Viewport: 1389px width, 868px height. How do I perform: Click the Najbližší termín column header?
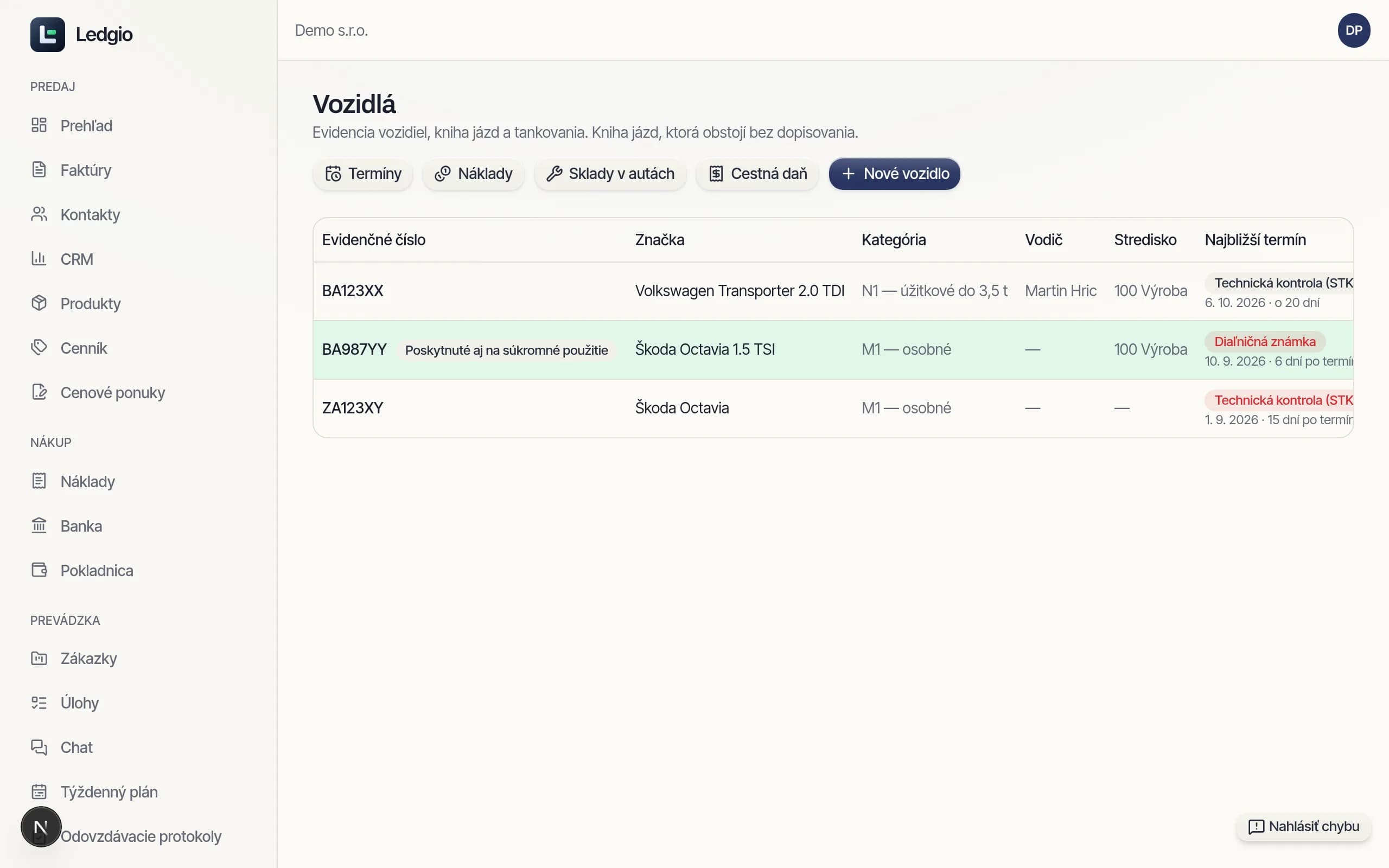pyautogui.click(x=1254, y=240)
